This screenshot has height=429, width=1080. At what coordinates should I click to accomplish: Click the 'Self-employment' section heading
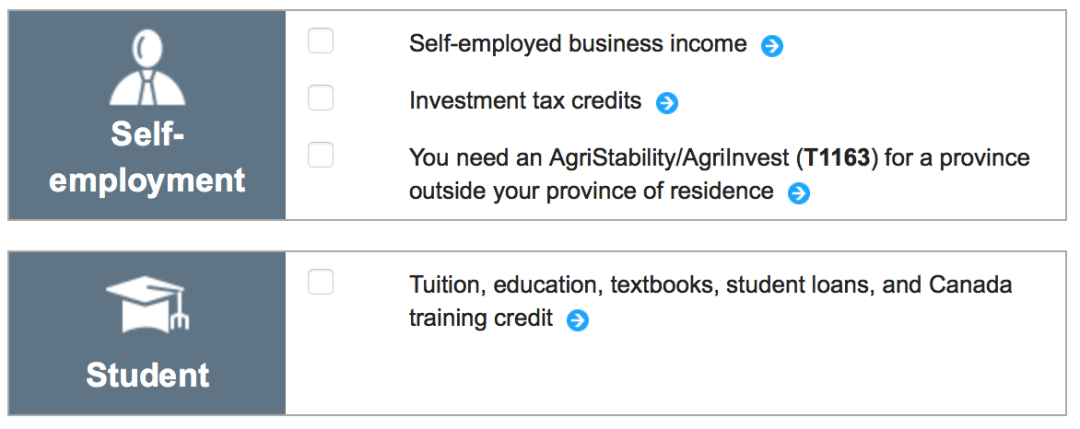click(x=147, y=158)
